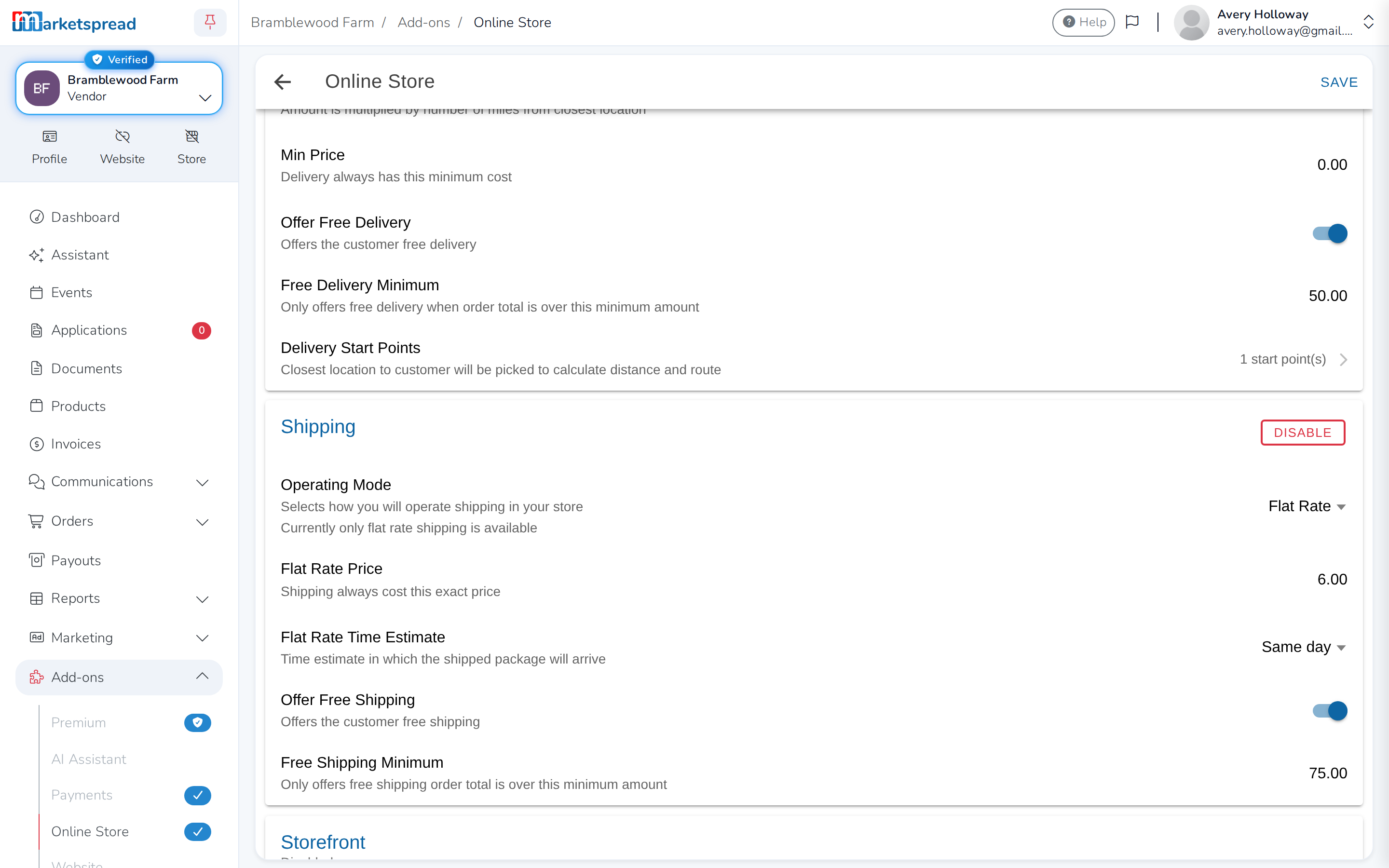Click the back arrow beside Online Store
1389x868 pixels.
283,82
